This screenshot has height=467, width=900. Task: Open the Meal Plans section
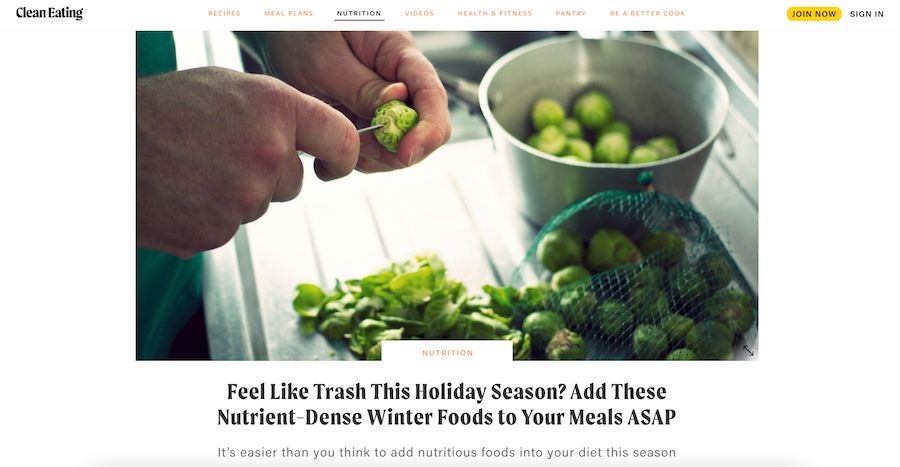pyautogui.click(x=289, y=13)
